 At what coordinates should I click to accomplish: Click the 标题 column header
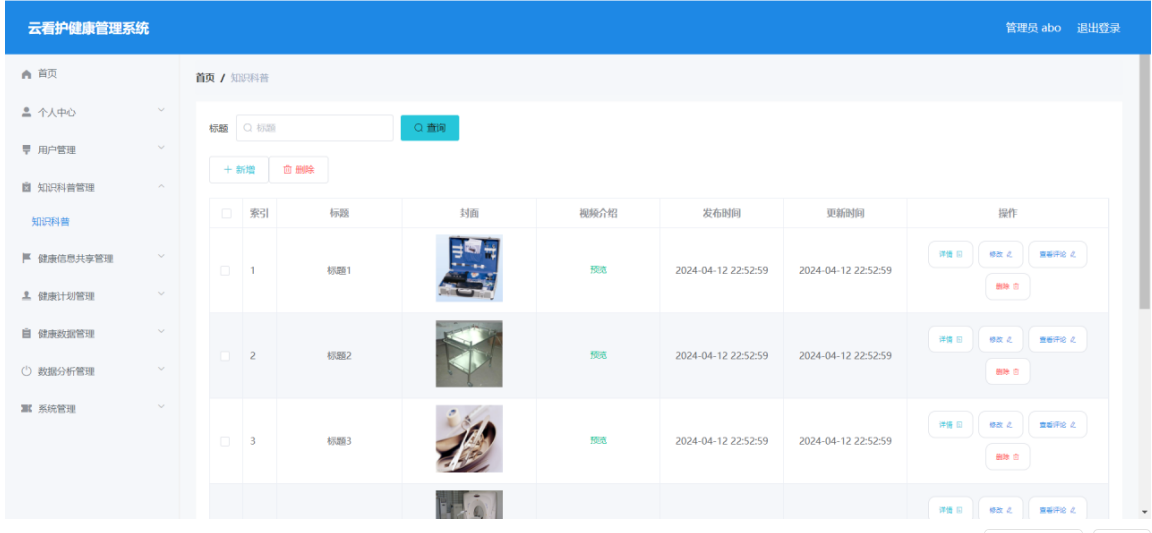coord(339,214)
